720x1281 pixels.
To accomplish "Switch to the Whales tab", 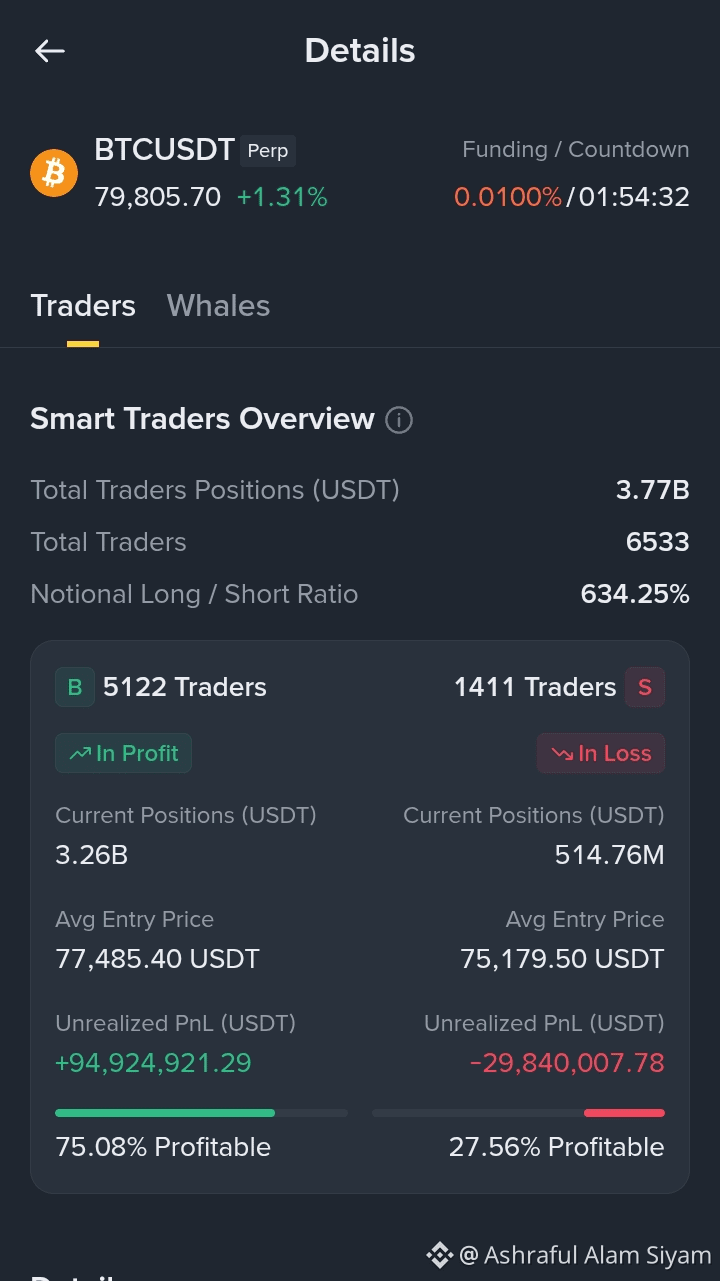I will point(218,305).
